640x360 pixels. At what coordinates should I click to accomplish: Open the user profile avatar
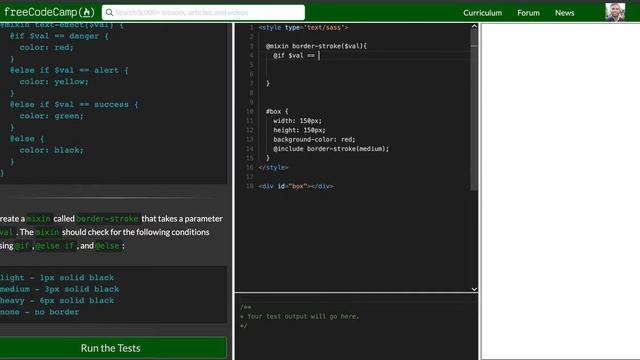coord(615,12)
